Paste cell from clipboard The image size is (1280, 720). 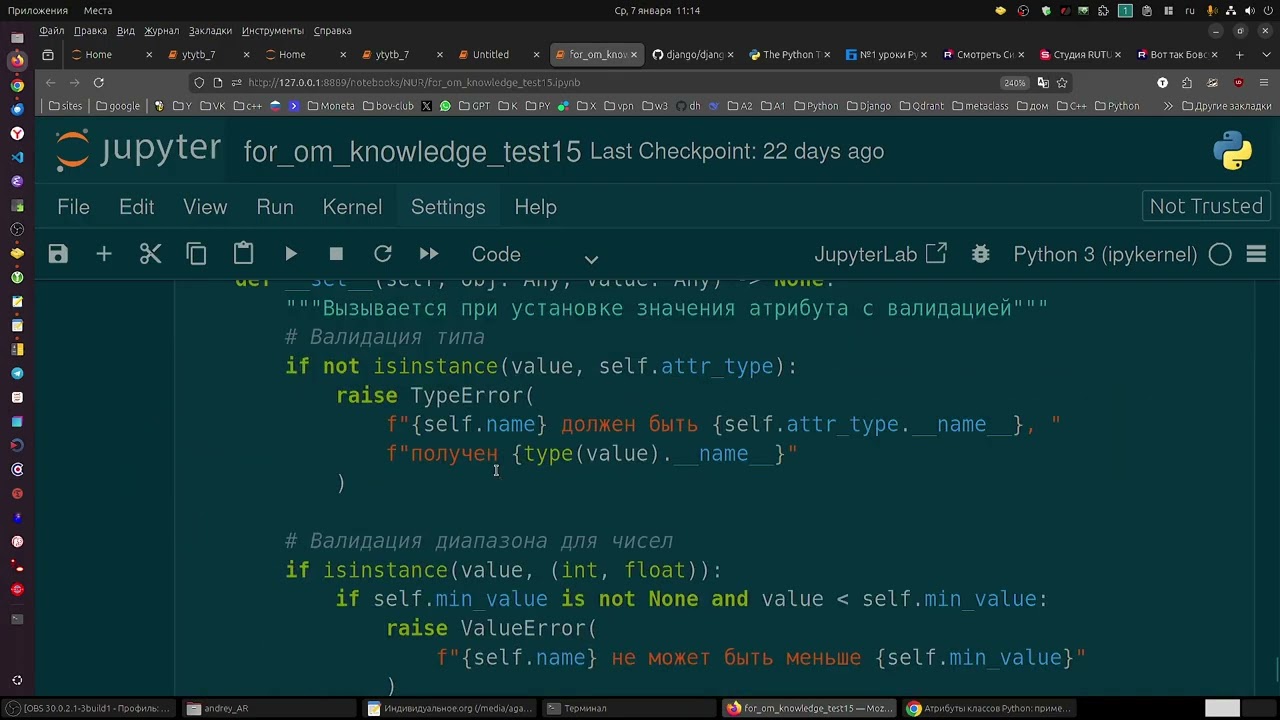point(243,254)
